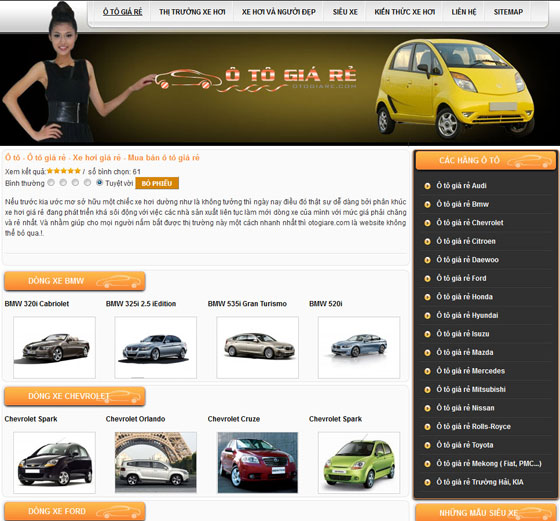Open Ô tô giá rẻ Citroen link
This screenshot has height=521, width=560.
coord(466,241)
